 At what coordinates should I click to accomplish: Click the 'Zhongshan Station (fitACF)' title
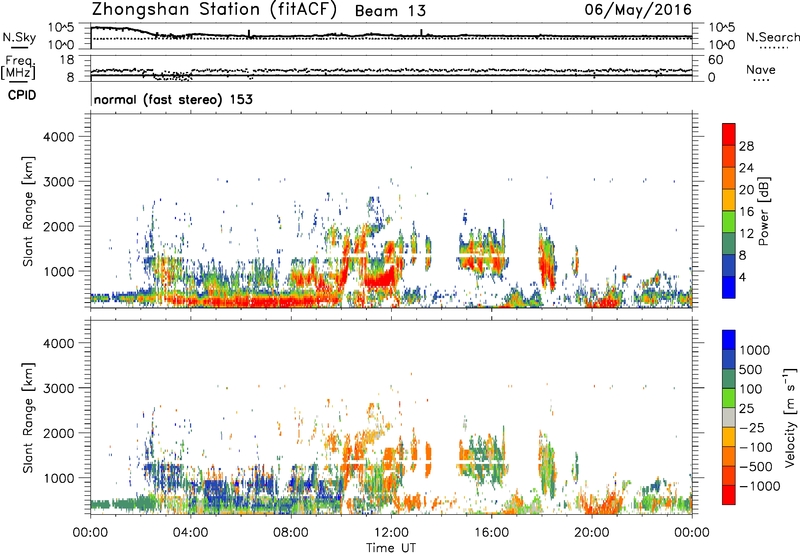[x=214, y=10]
